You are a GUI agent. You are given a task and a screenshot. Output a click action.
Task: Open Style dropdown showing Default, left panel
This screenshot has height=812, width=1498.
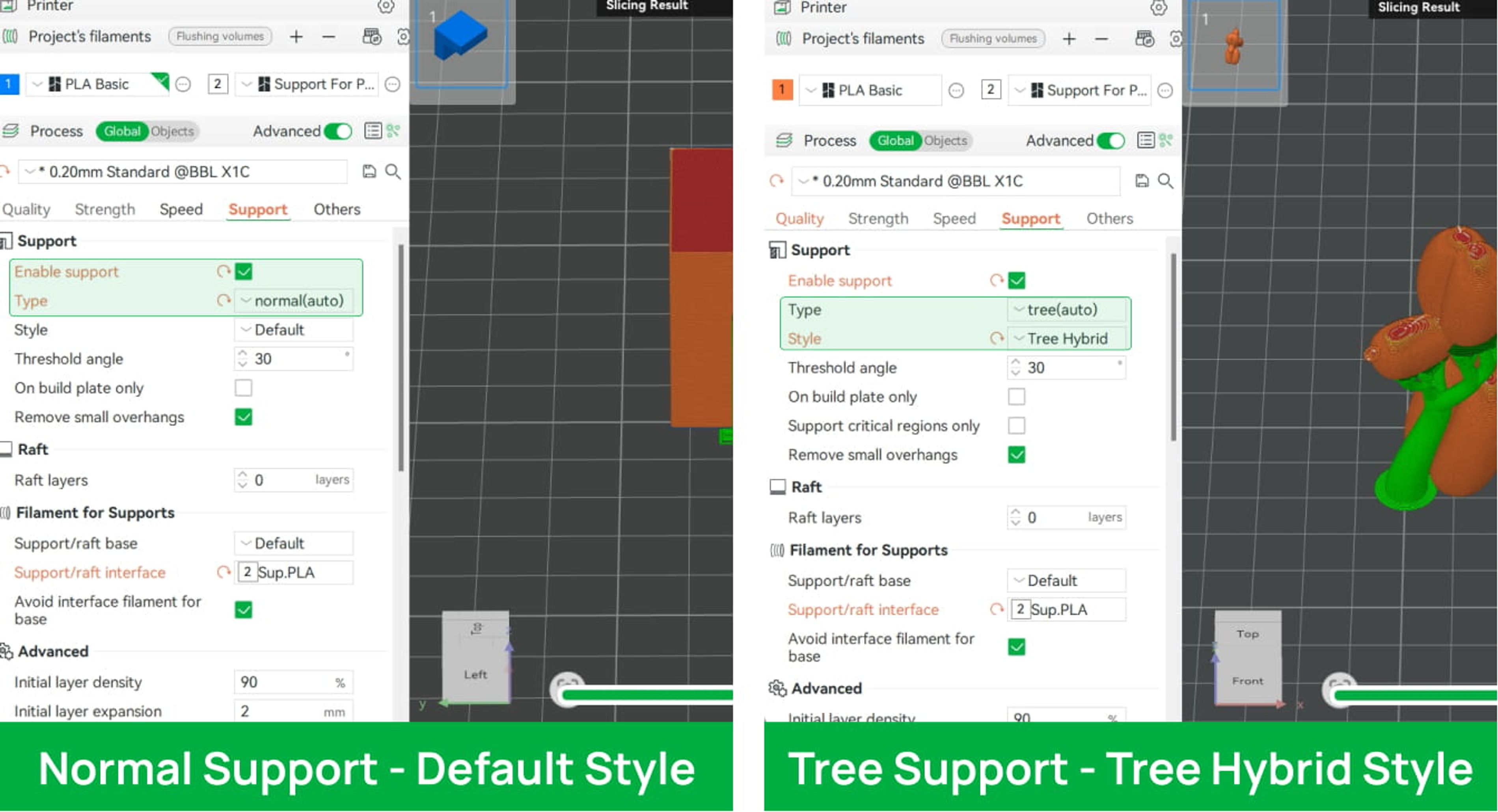click(294, 330)
